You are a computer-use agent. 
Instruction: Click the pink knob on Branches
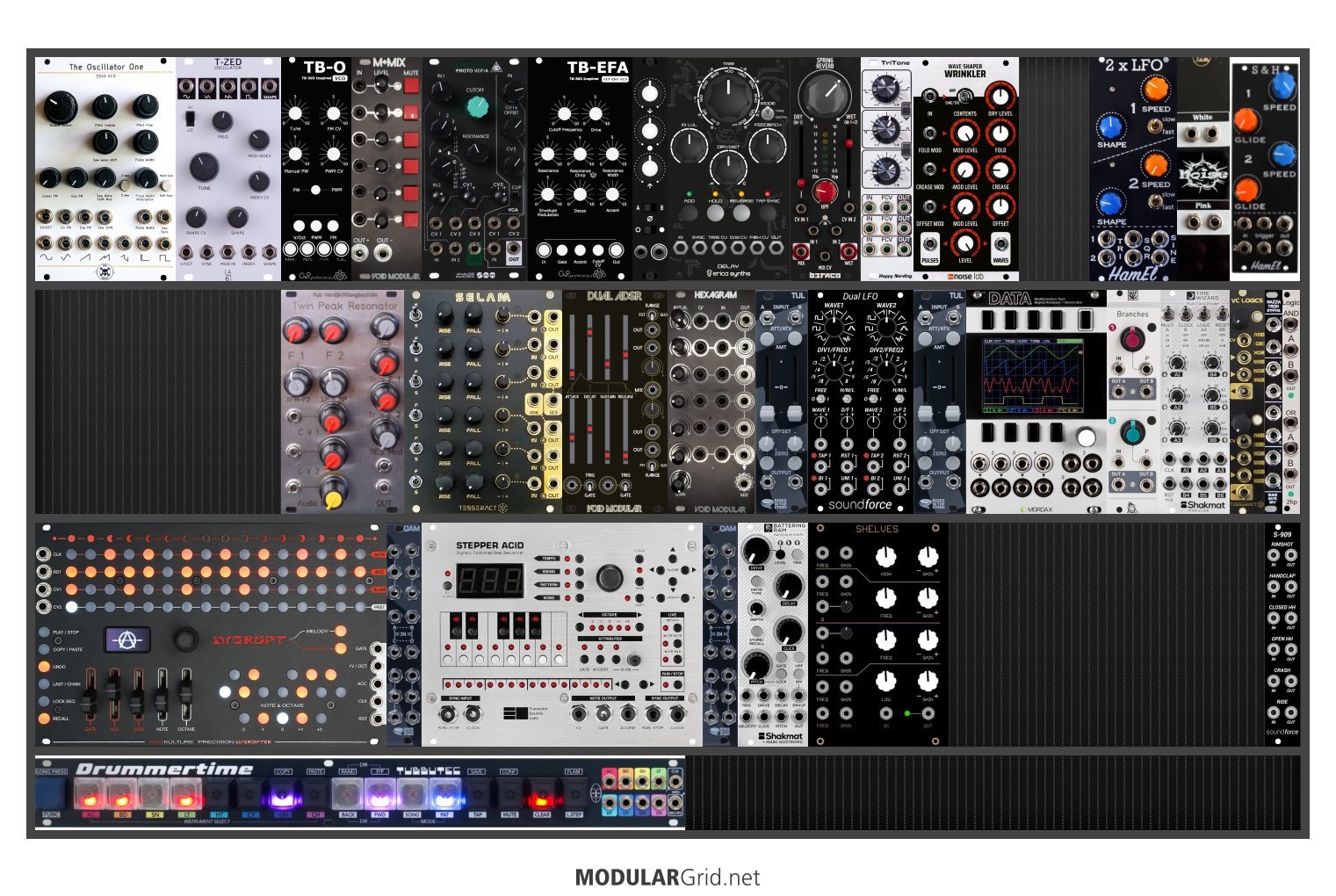click(x=1133, y=338)
